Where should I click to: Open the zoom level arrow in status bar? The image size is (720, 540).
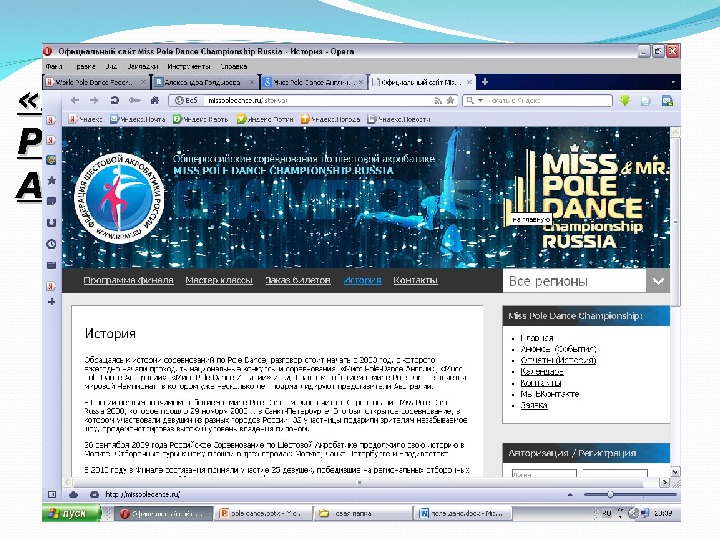[570, 495]
